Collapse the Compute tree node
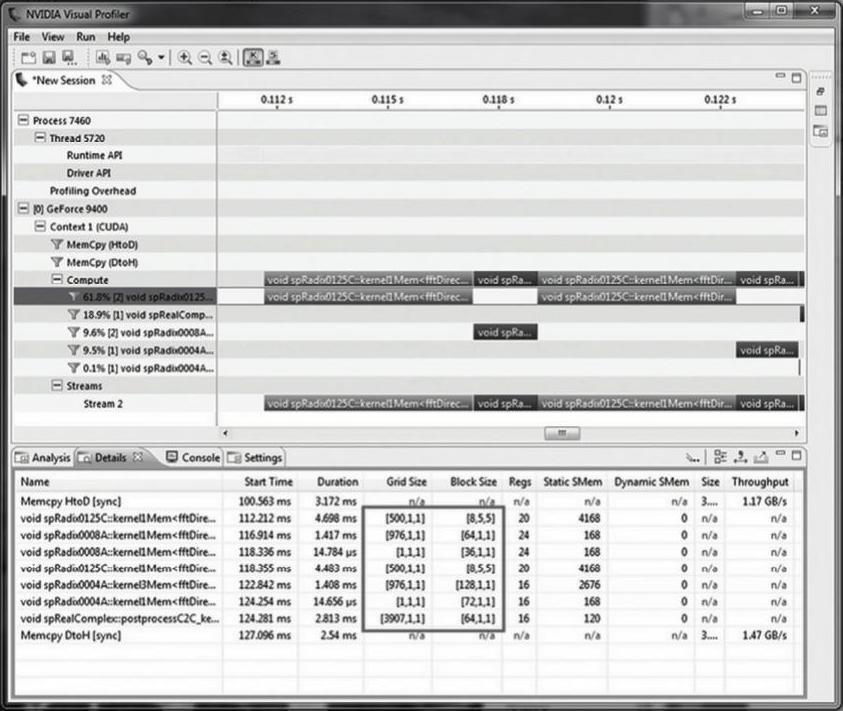Image resolution: width=843 pixels, height=711 pixels. pos(57,280)
